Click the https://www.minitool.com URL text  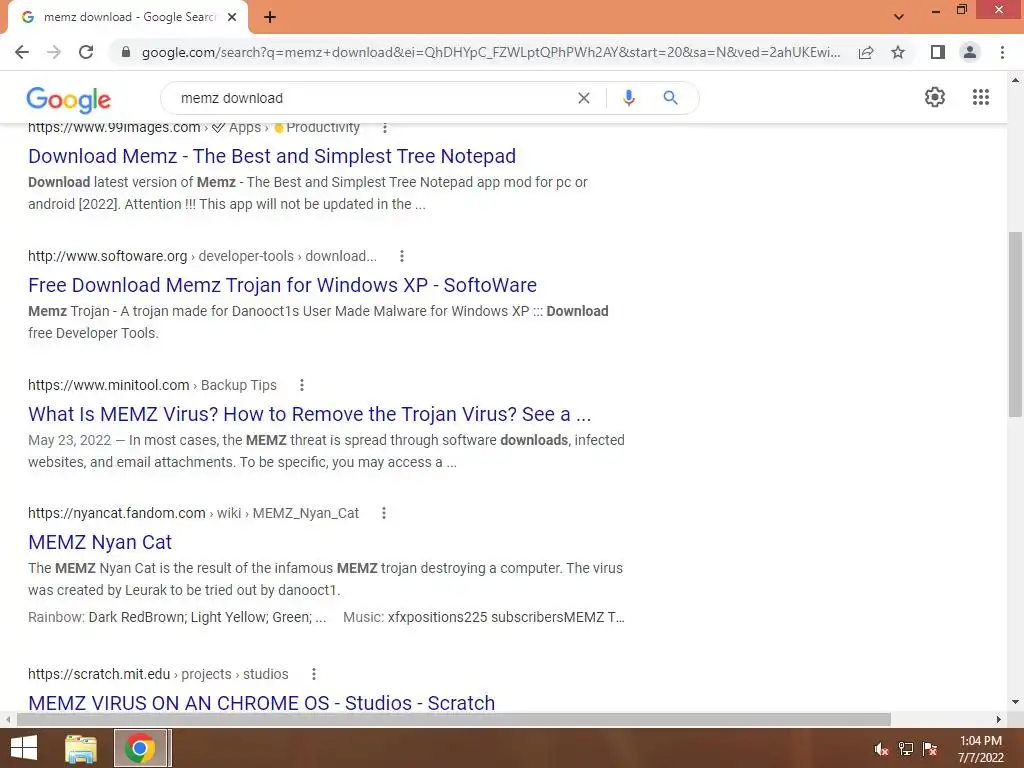pos(108,385)
